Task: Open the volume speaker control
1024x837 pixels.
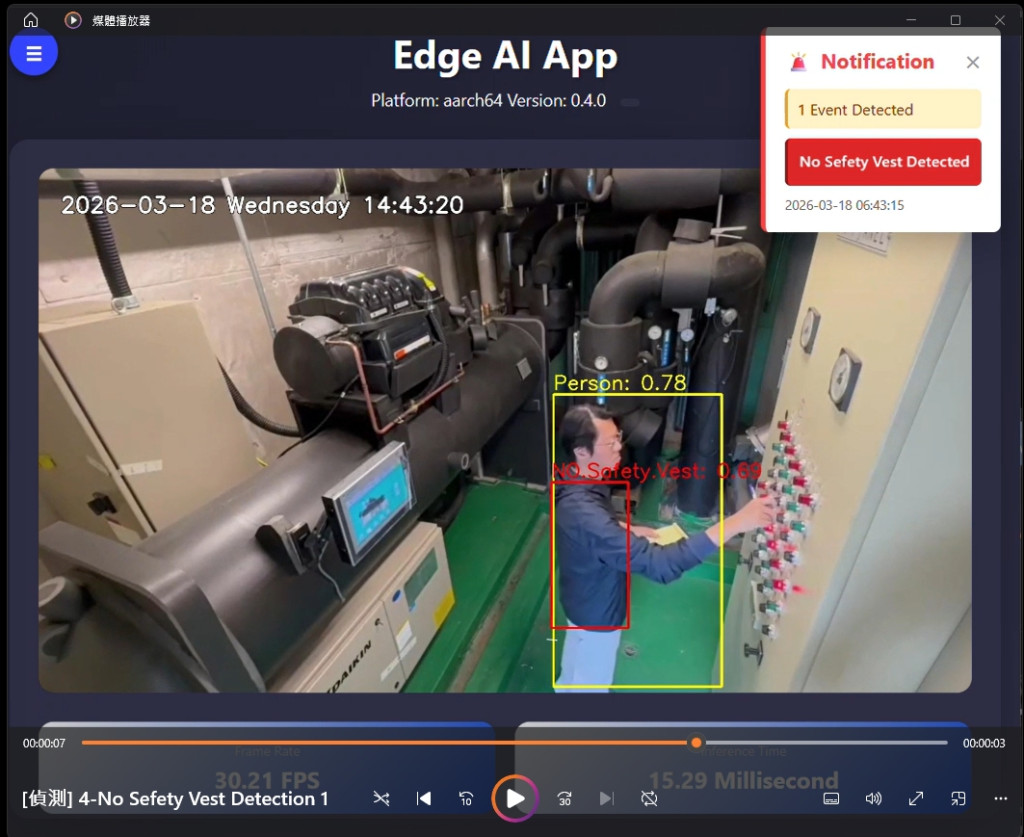Action: 873,798
